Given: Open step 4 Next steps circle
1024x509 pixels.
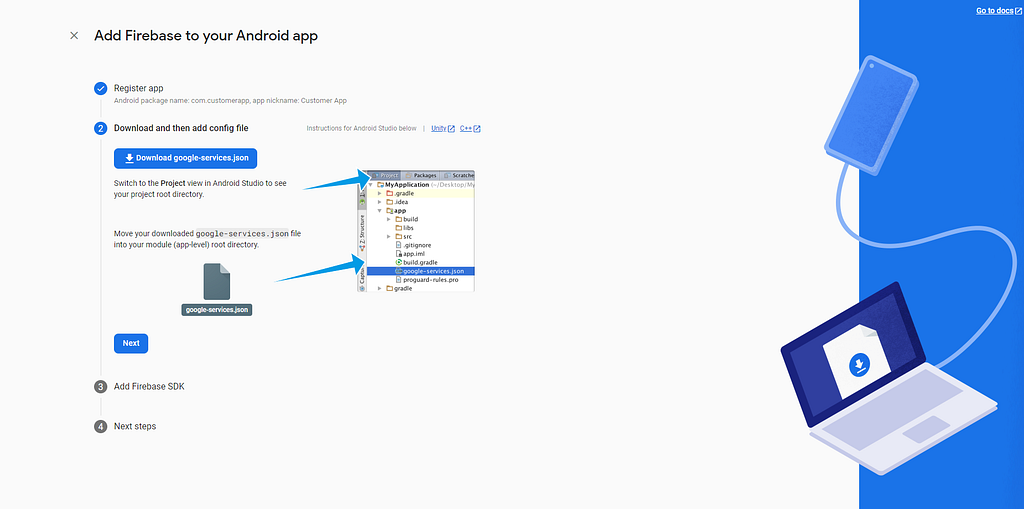Looking at the screenshot, I should (101, 427).
